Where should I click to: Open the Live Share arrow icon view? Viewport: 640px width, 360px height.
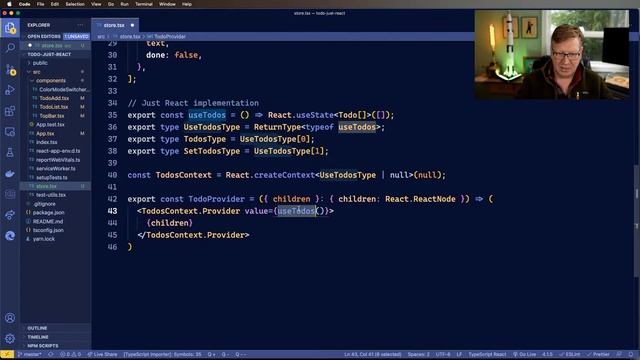[x=10, y=215]
